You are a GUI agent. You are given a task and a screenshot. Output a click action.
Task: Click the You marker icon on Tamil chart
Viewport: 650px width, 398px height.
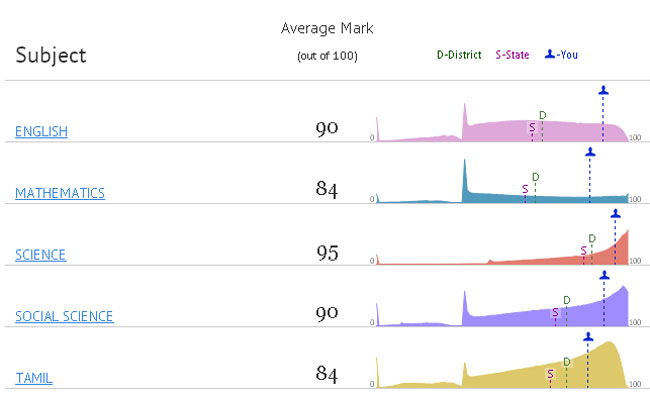588,337
